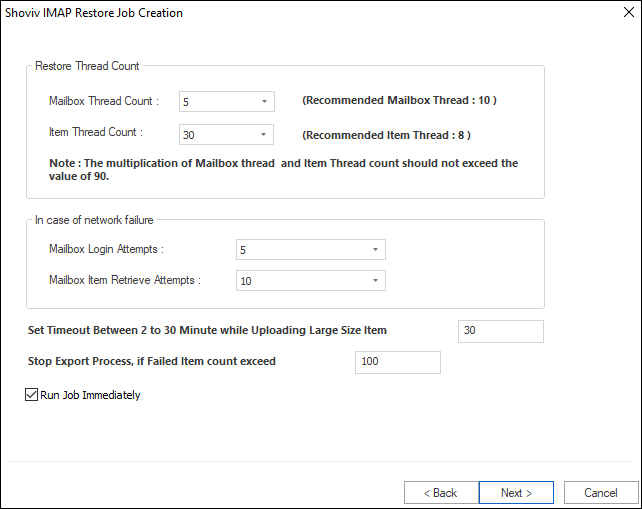Click the note about thread count multiplication
This screenshot has height=509, width=642.
283,170
